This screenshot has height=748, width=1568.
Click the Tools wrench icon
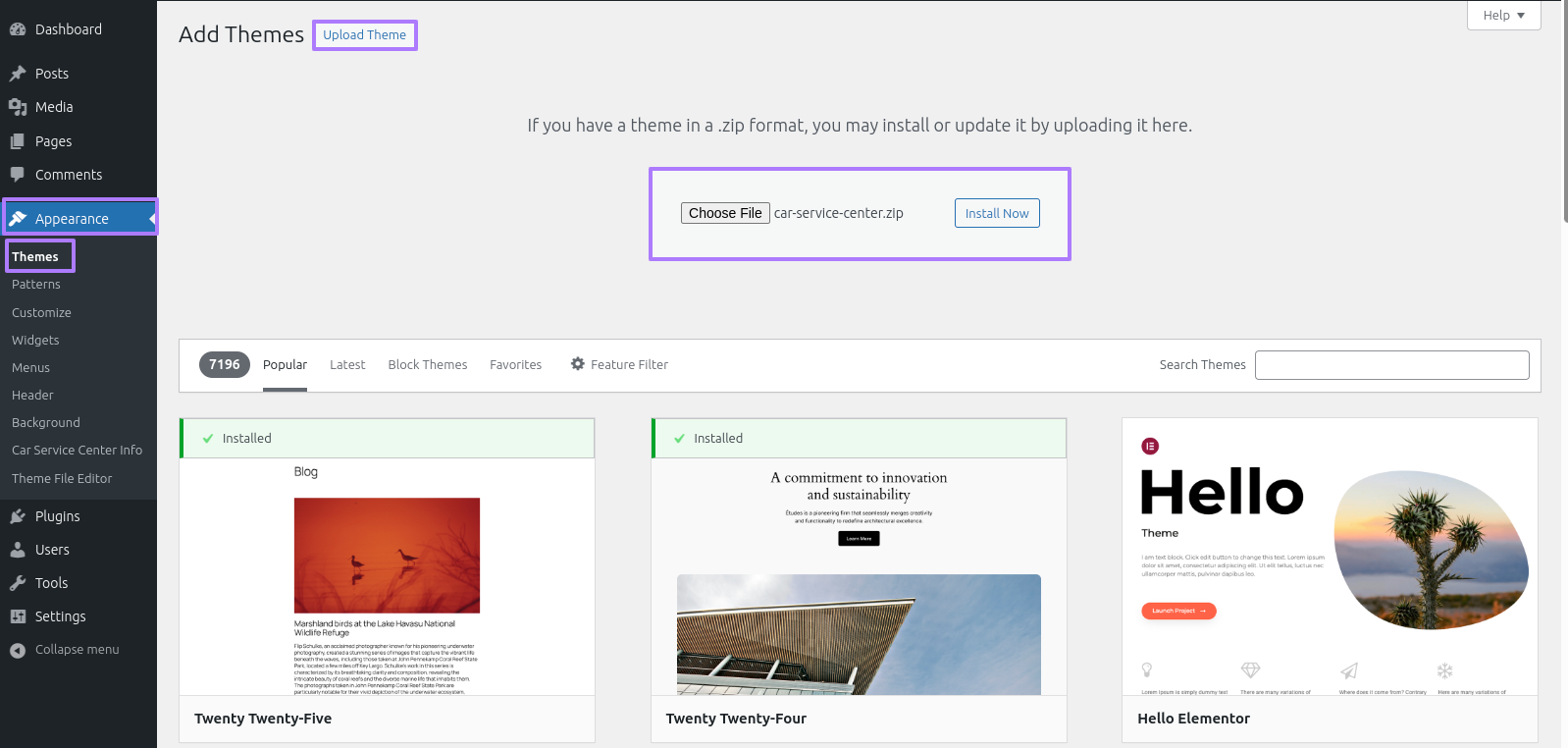(18, 583)
